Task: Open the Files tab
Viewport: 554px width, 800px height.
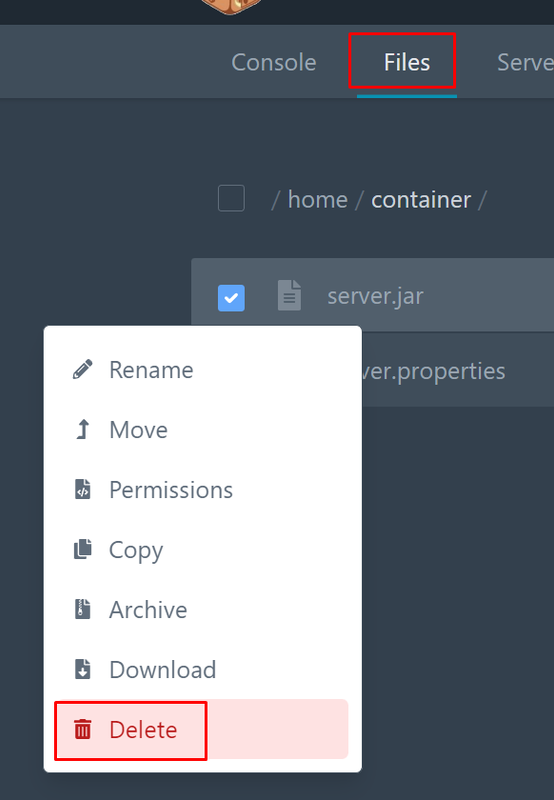Action: point(407,62)
